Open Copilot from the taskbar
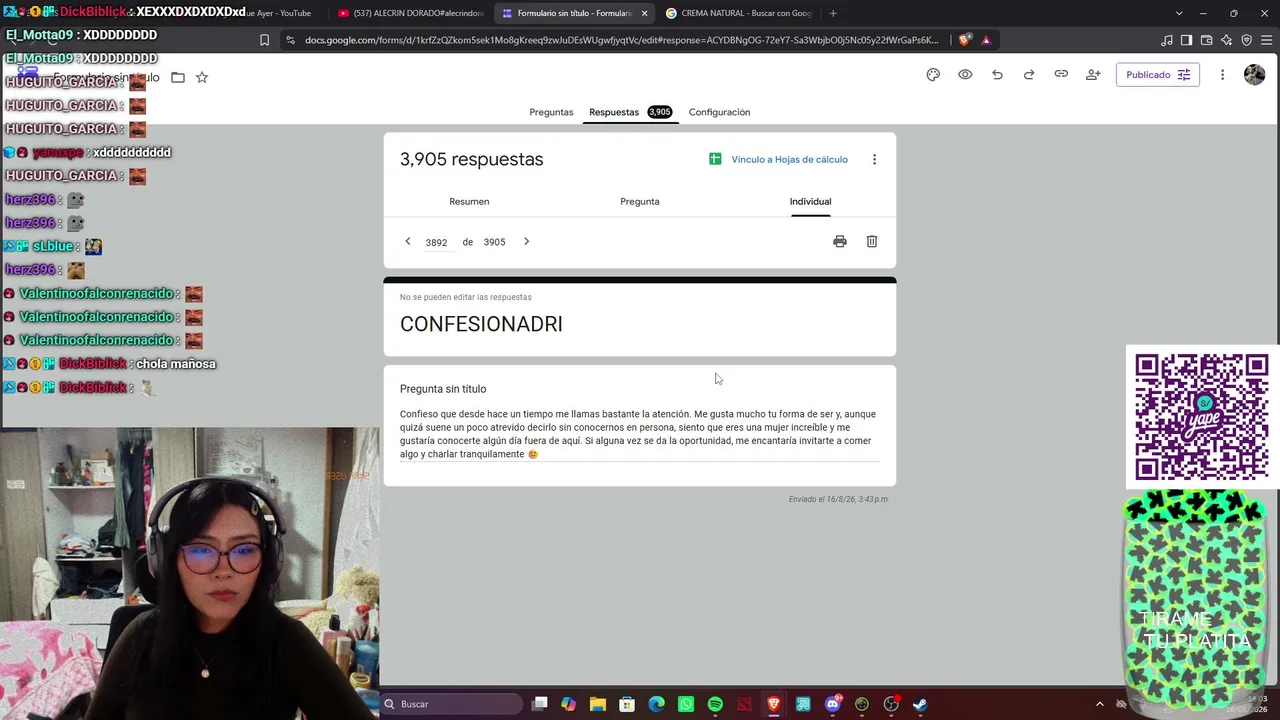The width and height of the screenshot is (1280, 720). [x=569, y=704]
